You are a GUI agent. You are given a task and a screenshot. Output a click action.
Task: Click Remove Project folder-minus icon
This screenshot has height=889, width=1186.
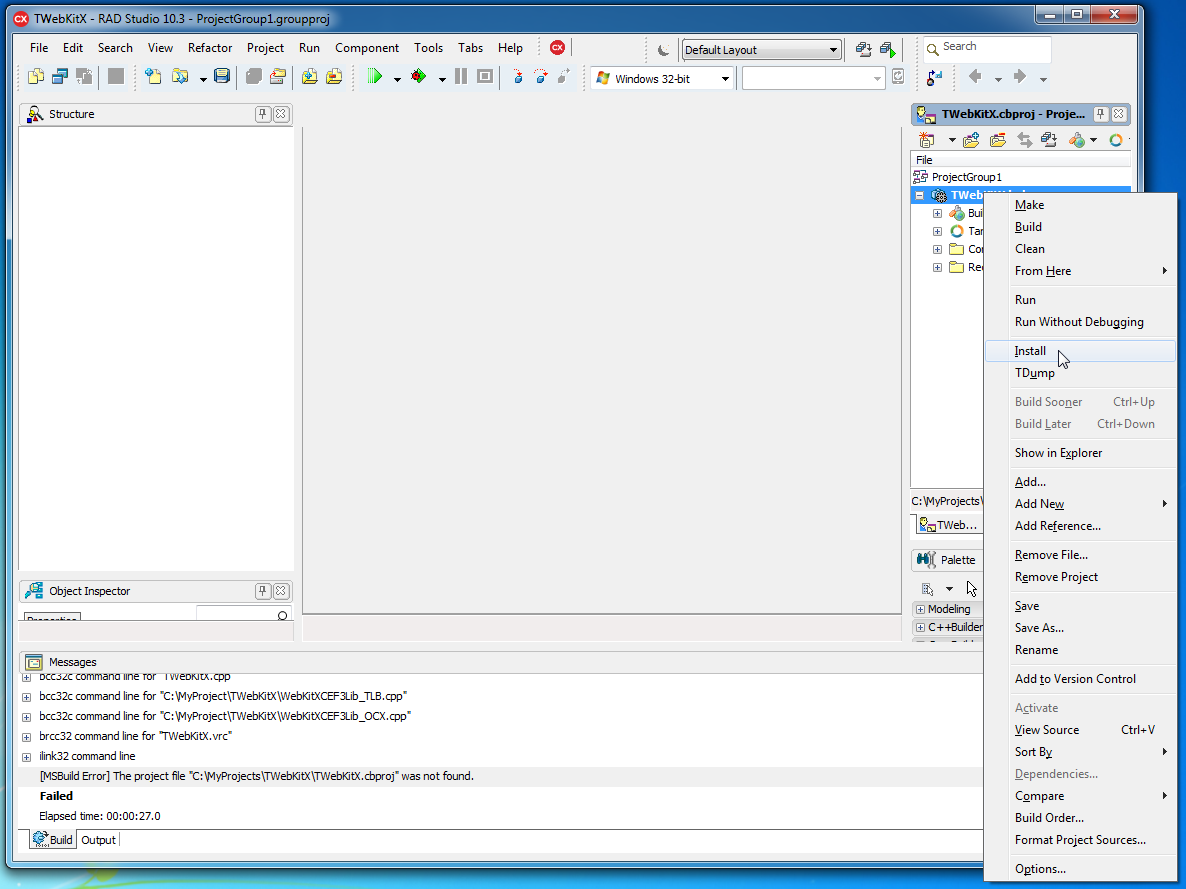pyautogui.click(x=998, y=140)
